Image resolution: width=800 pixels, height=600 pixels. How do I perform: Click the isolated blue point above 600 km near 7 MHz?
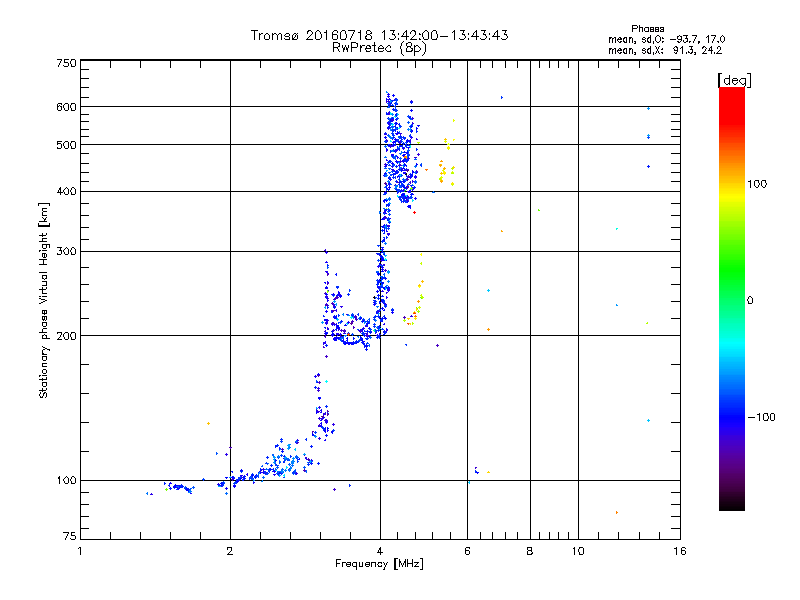point(502,97)
